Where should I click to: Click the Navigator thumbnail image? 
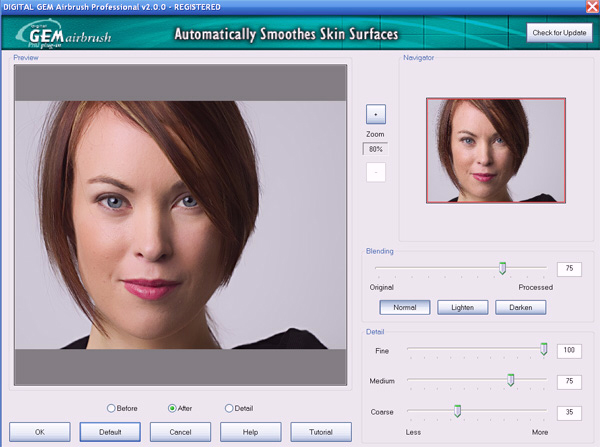pos(495,150)
